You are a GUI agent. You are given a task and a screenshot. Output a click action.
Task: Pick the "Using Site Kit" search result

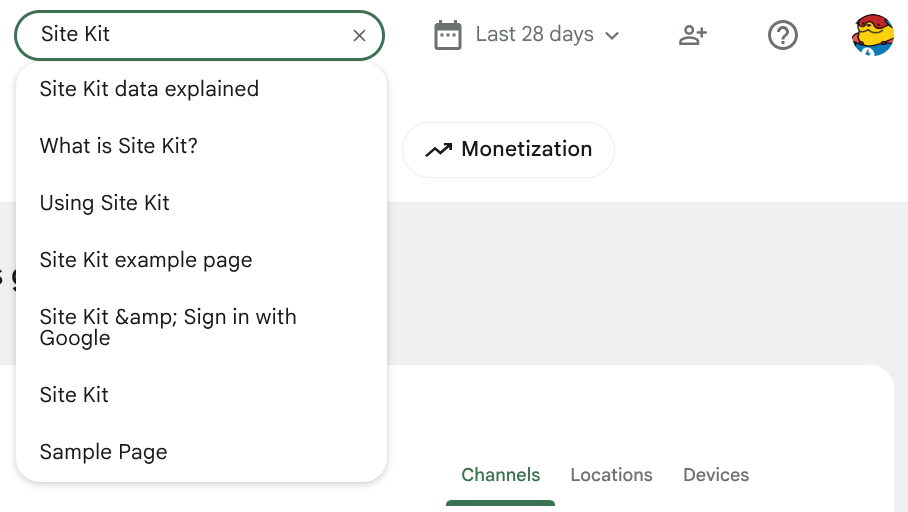tap(105, 203)
